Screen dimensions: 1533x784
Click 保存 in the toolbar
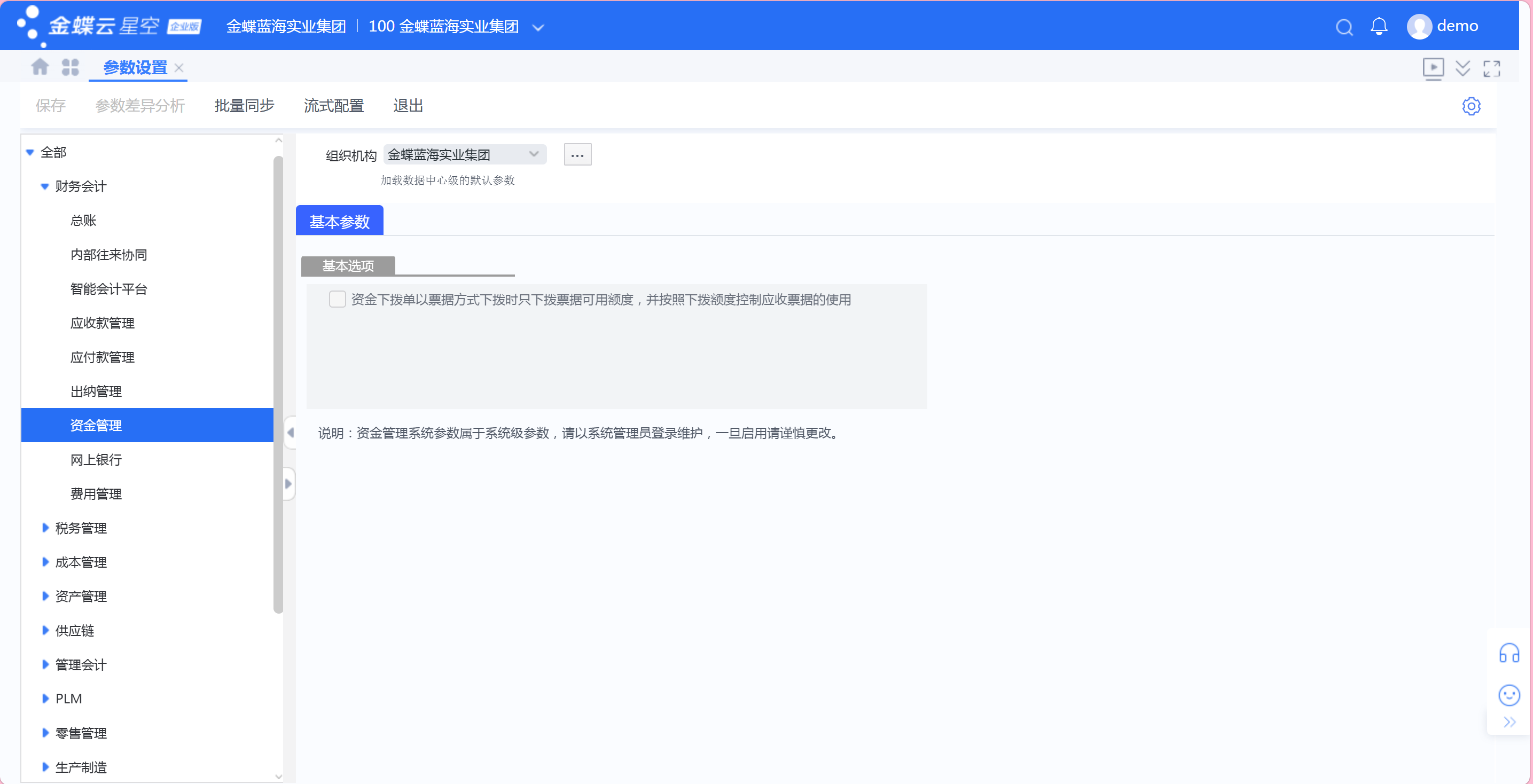tap(51, 106)
